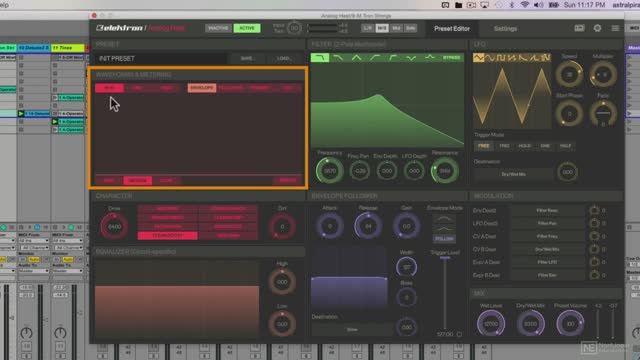Select the peak filter shape icon
The height and width of the screenshot is (360, 640).
pos(429,58)
